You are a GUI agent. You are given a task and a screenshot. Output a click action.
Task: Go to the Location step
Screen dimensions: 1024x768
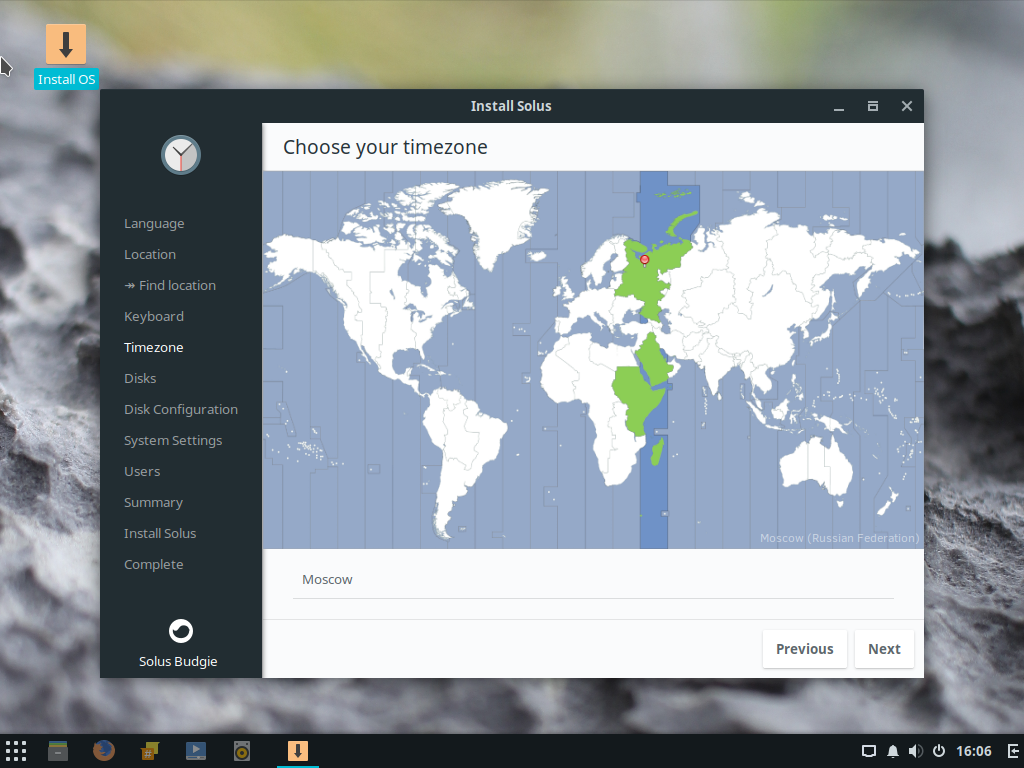(x=150, y=255)
